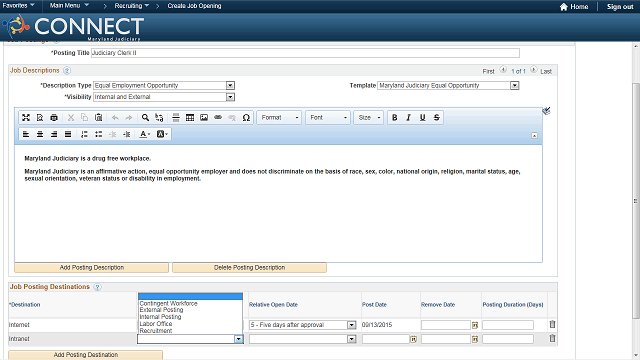Click the find magnifier icon in editor
640x360 pixels.
click(x=145, y=118)
